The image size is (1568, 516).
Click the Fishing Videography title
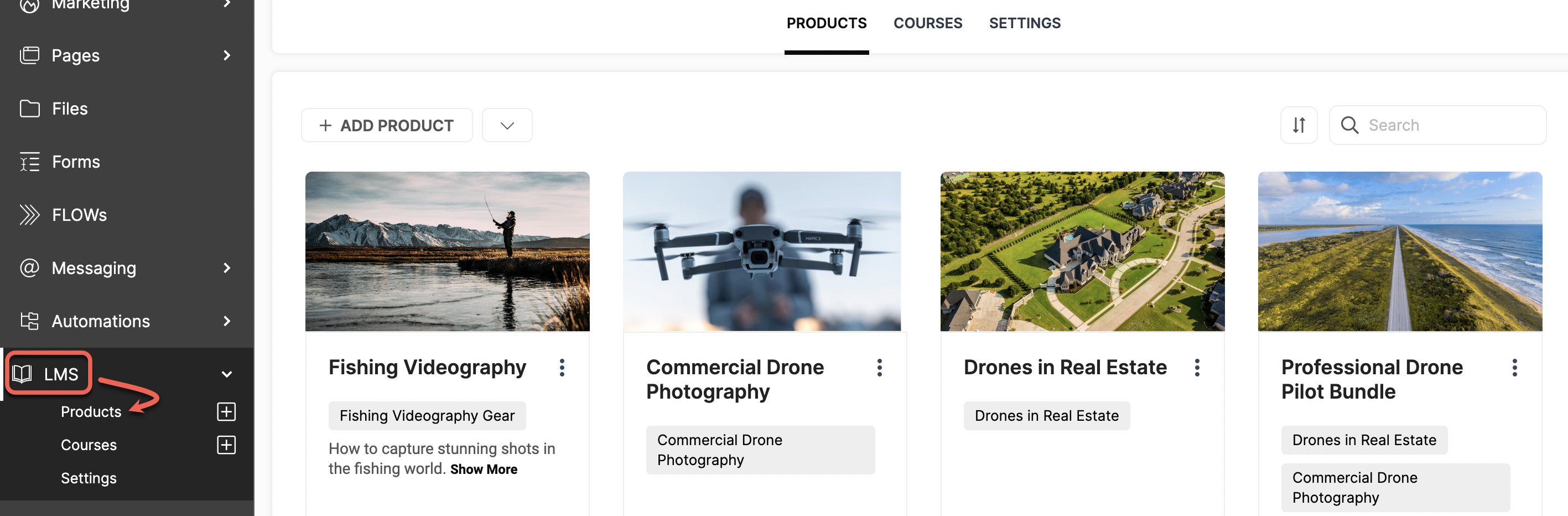pos(427,367)
